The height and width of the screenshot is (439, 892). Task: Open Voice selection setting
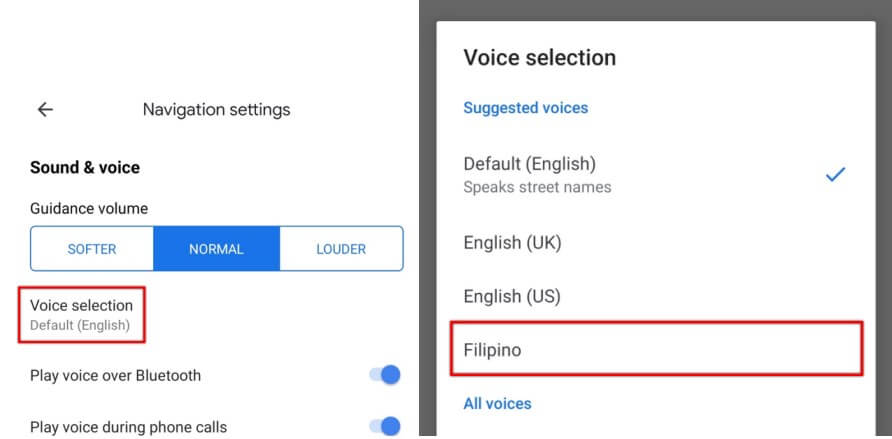coord(82,314)
